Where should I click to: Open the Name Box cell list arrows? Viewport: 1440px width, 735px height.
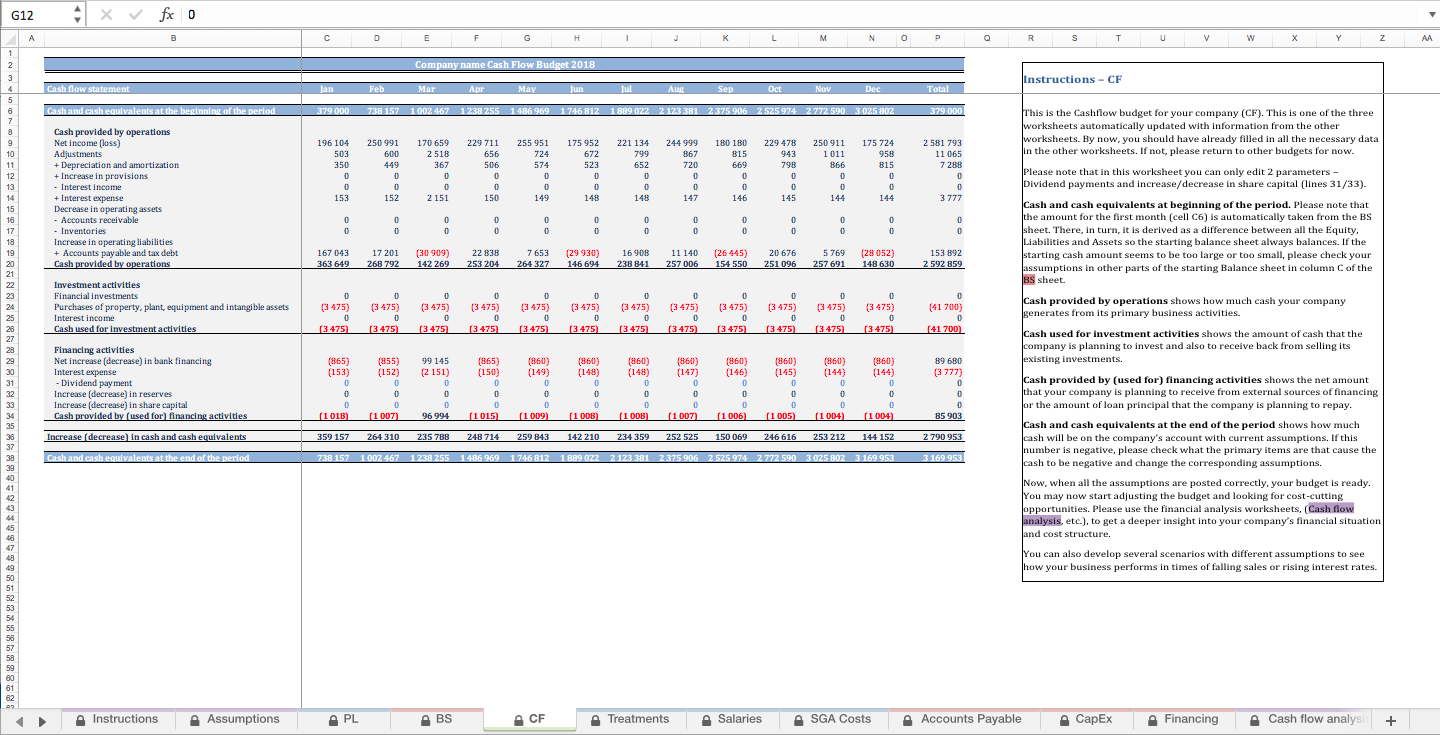point(79,15)
